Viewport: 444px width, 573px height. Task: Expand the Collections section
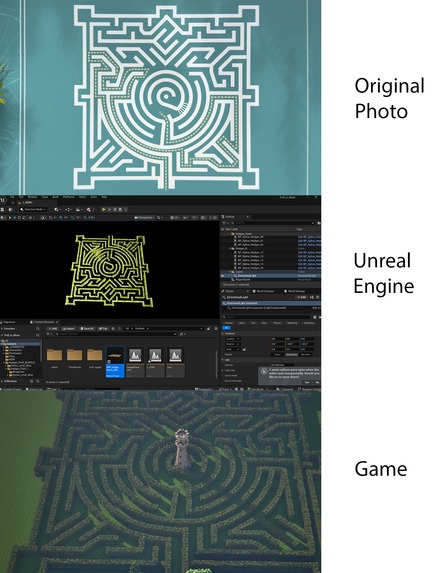tap(2, 381)
